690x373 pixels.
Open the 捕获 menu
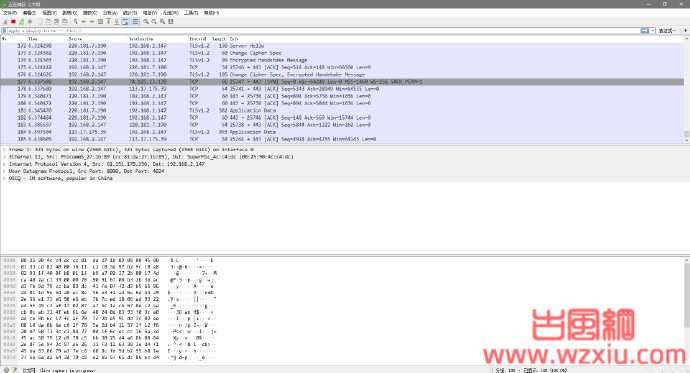(90, 13)
